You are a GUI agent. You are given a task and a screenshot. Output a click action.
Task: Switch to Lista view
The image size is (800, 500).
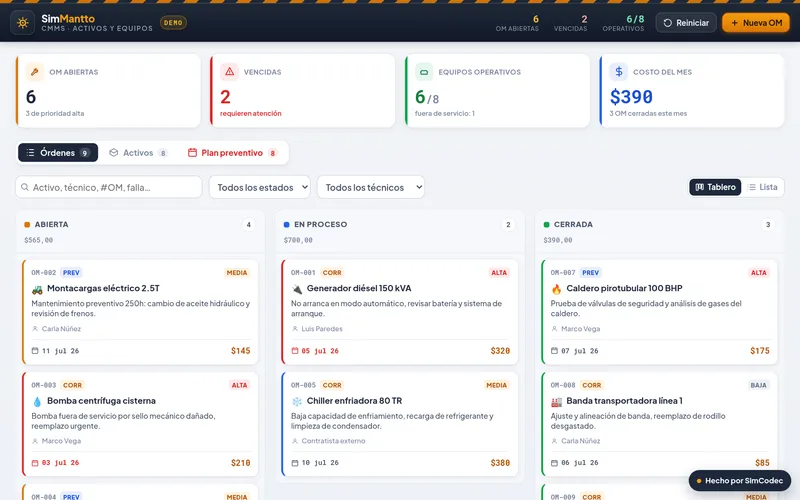(x=763, y=187)
